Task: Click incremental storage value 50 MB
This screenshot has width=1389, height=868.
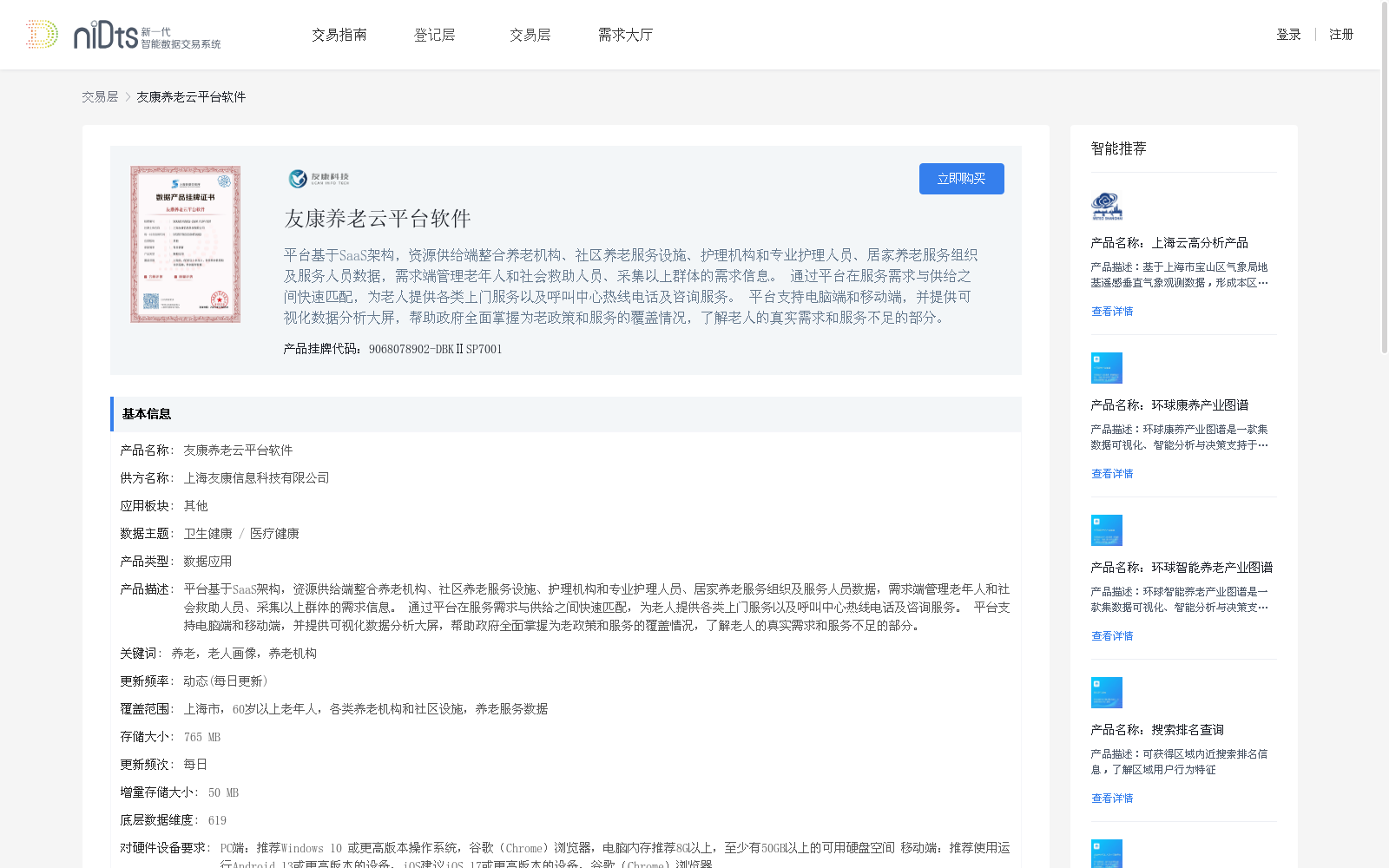Action: pyautogui.click(x=223, y=792)
